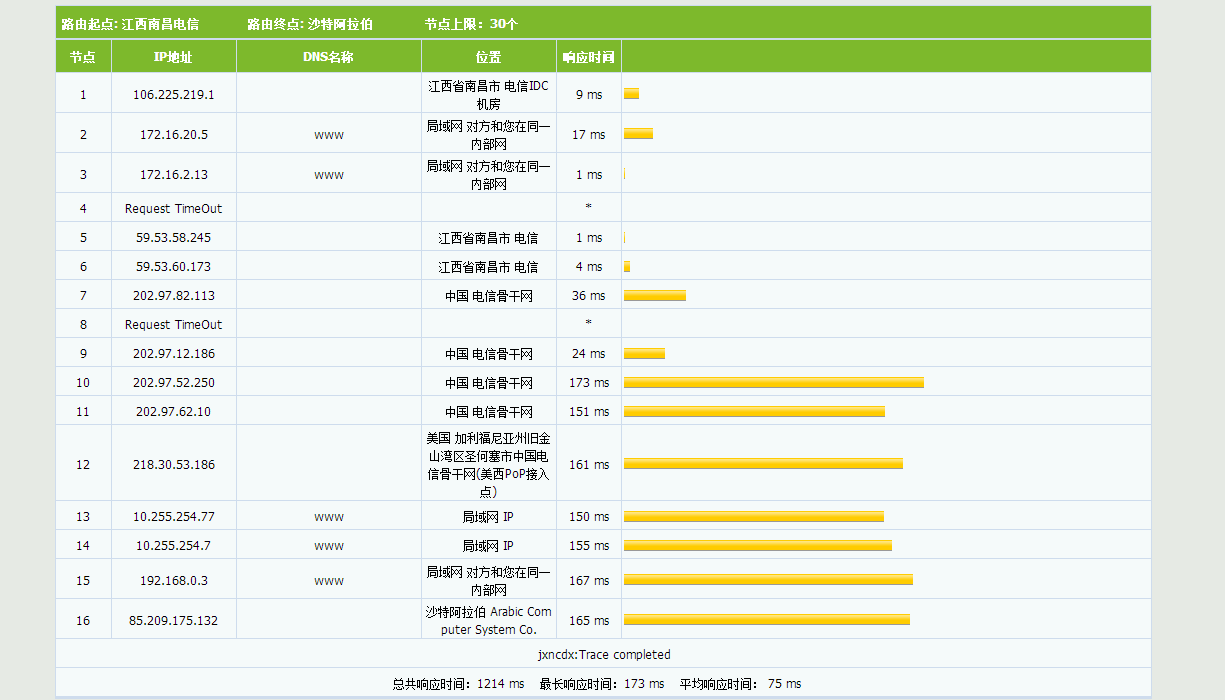Screen dimensions: 1225x700
Task: Click 总共响应时间: 1214 ms summary
Action: pos(458,684)
